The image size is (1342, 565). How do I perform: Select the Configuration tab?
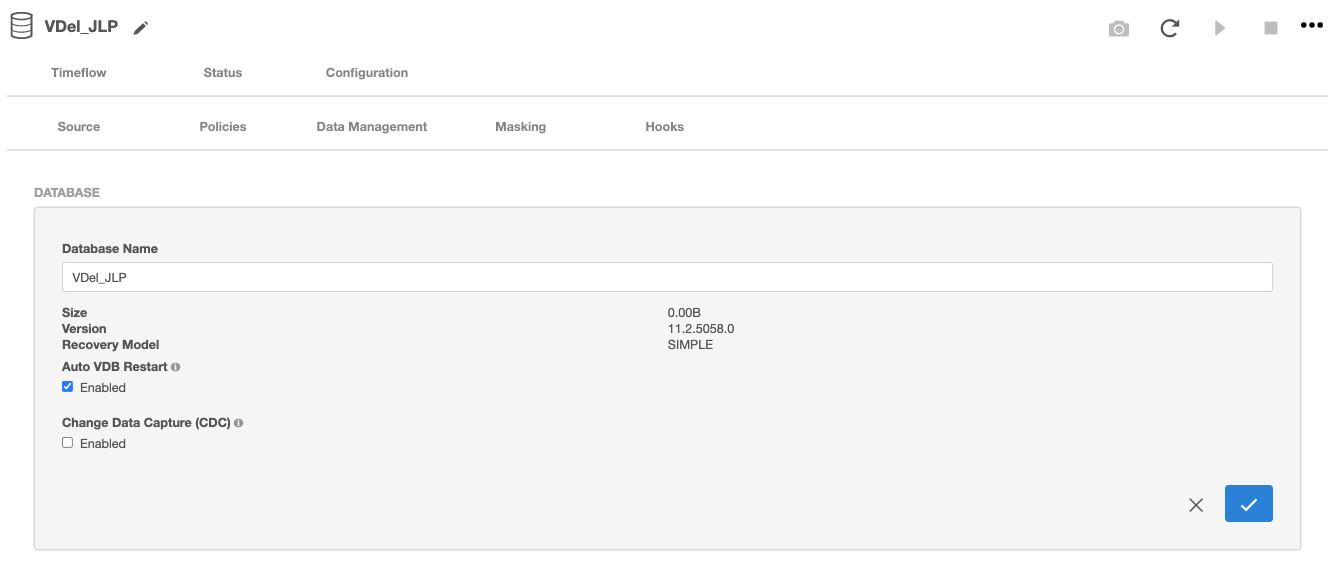pos(367,73)
